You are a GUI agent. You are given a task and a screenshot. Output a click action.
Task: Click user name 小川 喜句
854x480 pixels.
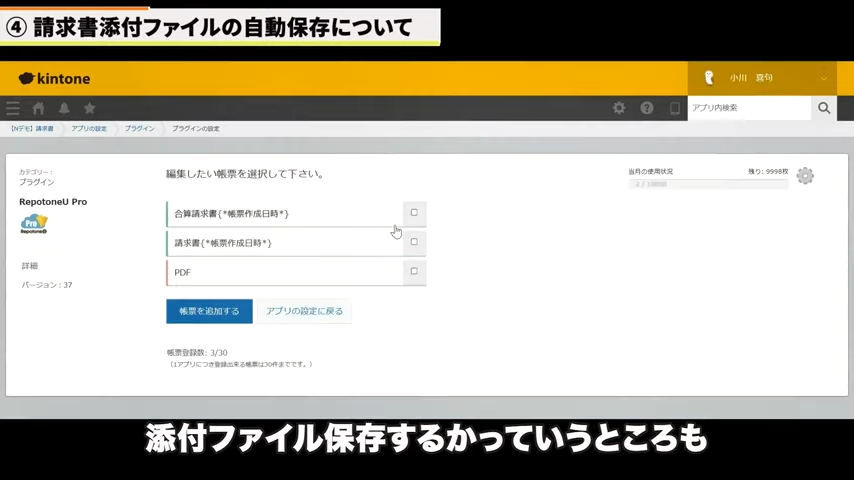point(751,78)
